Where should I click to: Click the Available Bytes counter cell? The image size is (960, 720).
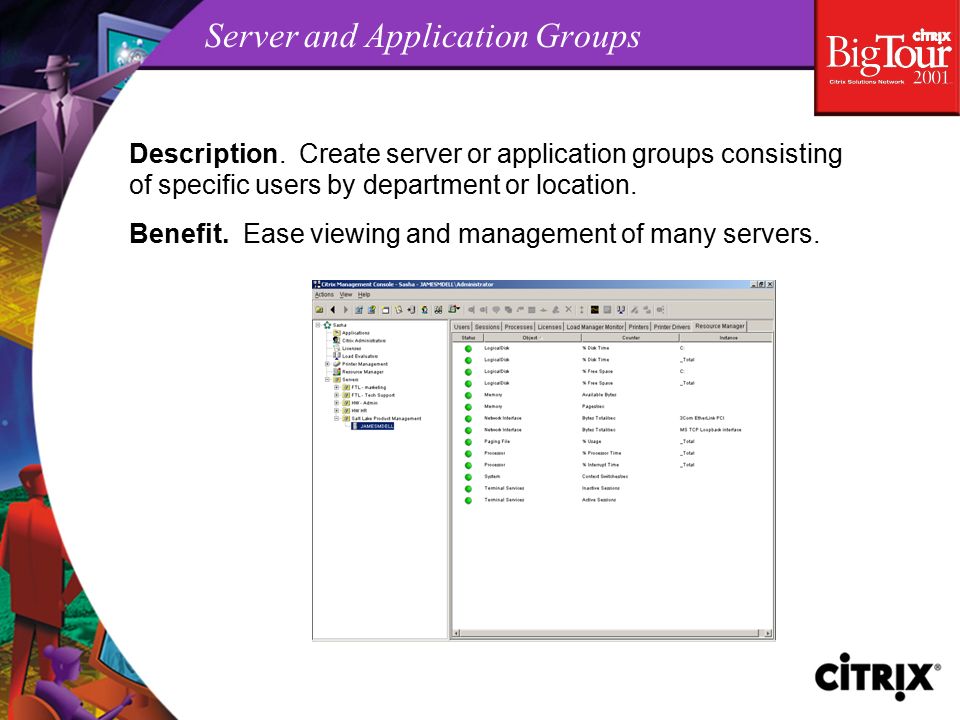click(599, 395)
